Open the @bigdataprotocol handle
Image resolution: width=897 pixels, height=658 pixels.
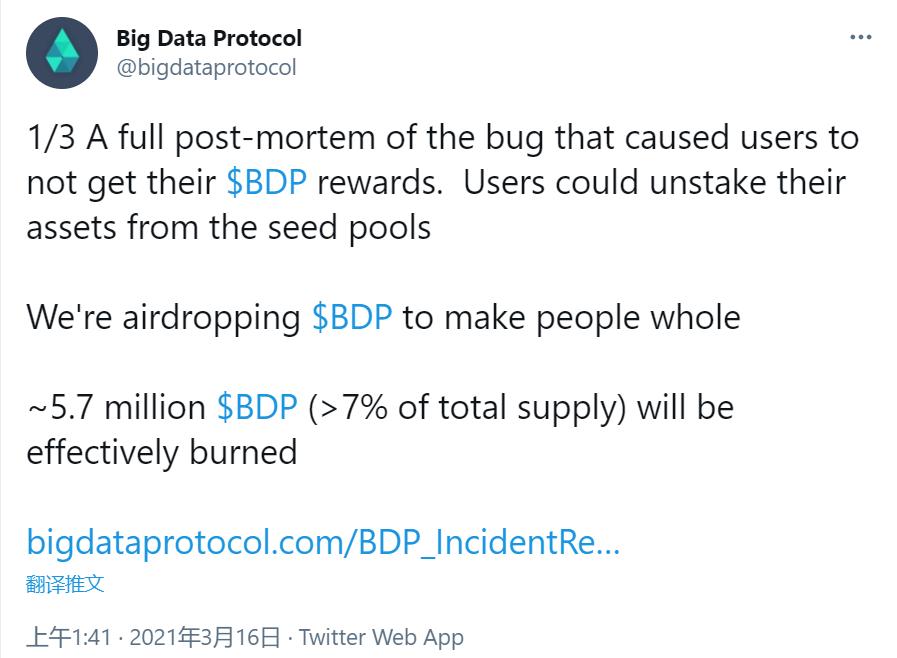click(204, 68)
